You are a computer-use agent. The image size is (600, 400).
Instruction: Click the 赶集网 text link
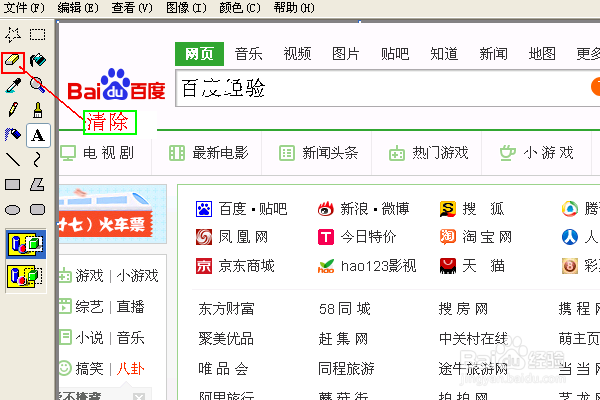(x=343, y=339)
